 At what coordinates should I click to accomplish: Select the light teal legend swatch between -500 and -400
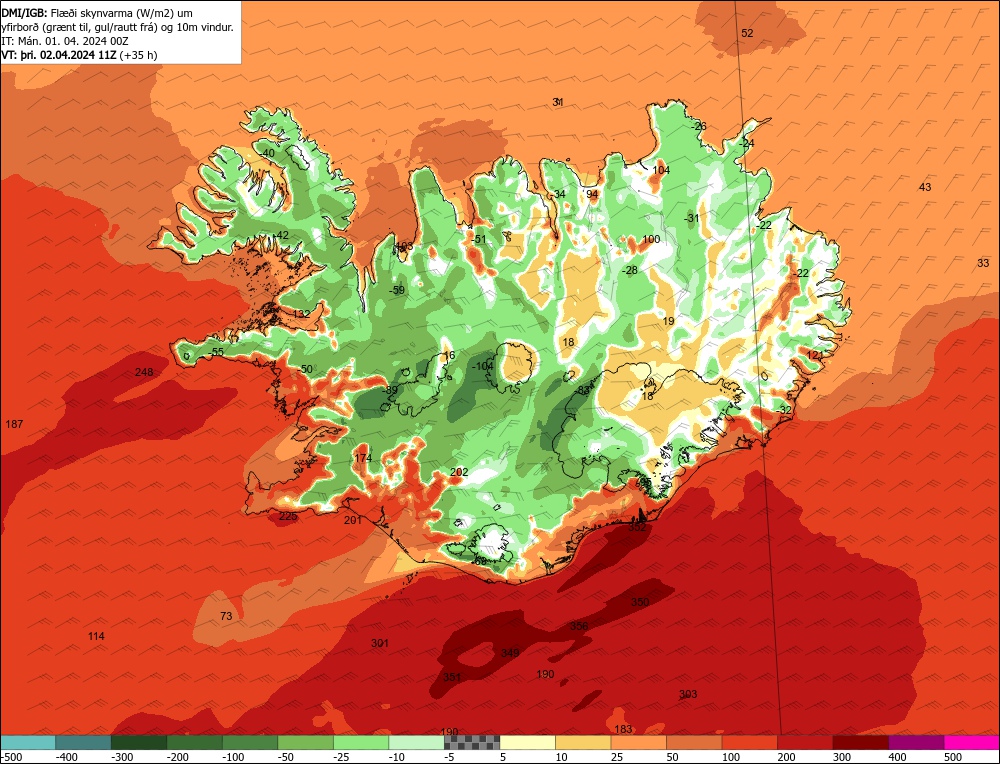coord(27,742)
